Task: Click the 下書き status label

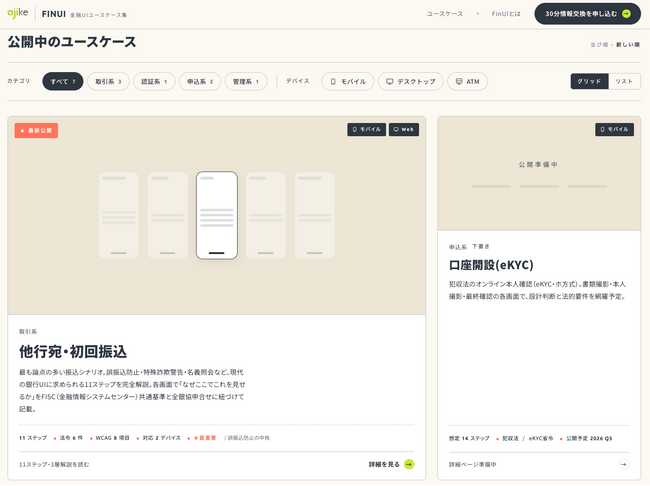Action: coord(481,246)
